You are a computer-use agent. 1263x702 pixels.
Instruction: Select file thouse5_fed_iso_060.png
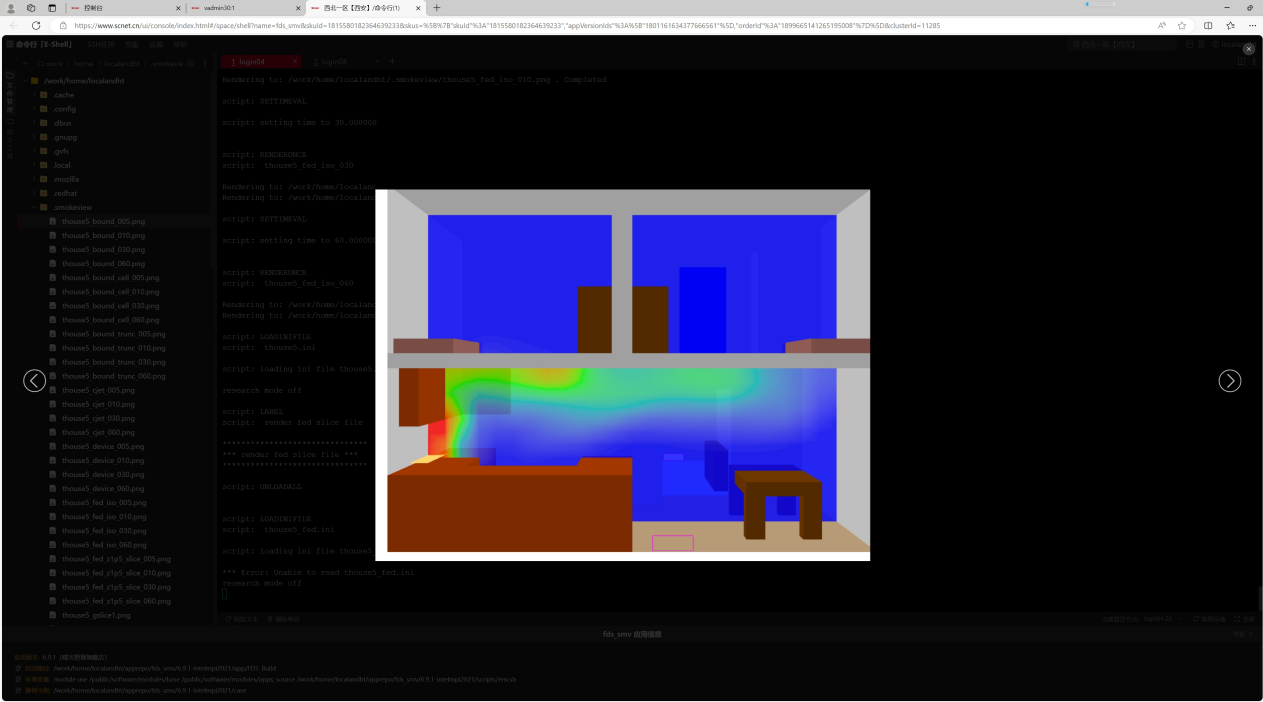104,545
